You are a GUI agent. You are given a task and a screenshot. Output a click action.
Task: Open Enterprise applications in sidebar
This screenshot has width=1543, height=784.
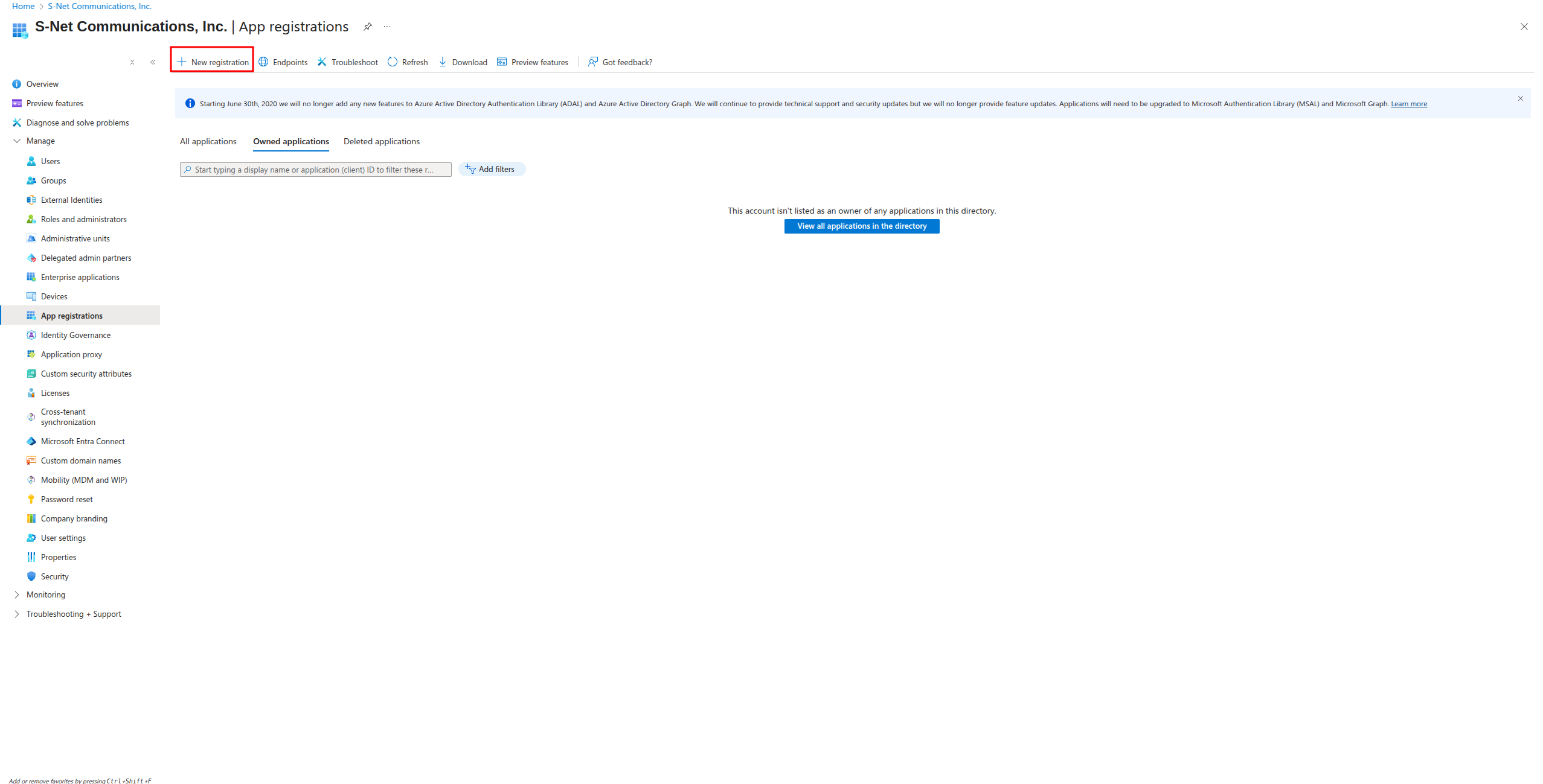tap(80, 277)
